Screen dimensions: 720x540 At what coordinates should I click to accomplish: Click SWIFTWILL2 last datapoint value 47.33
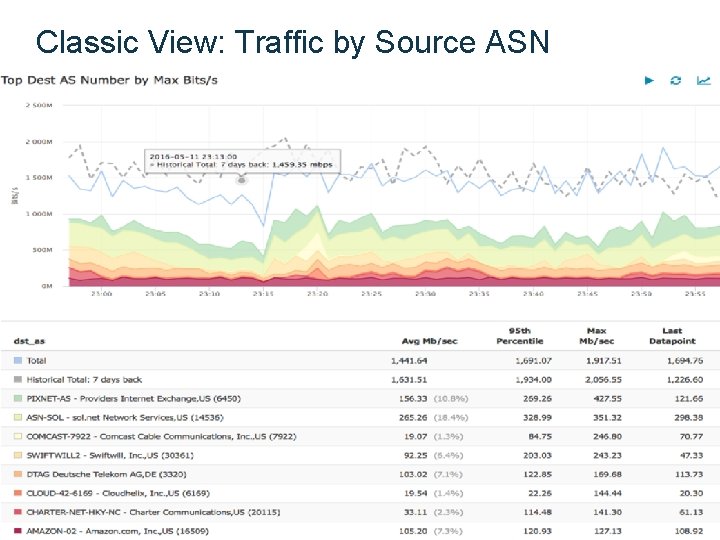coord(692,455)
